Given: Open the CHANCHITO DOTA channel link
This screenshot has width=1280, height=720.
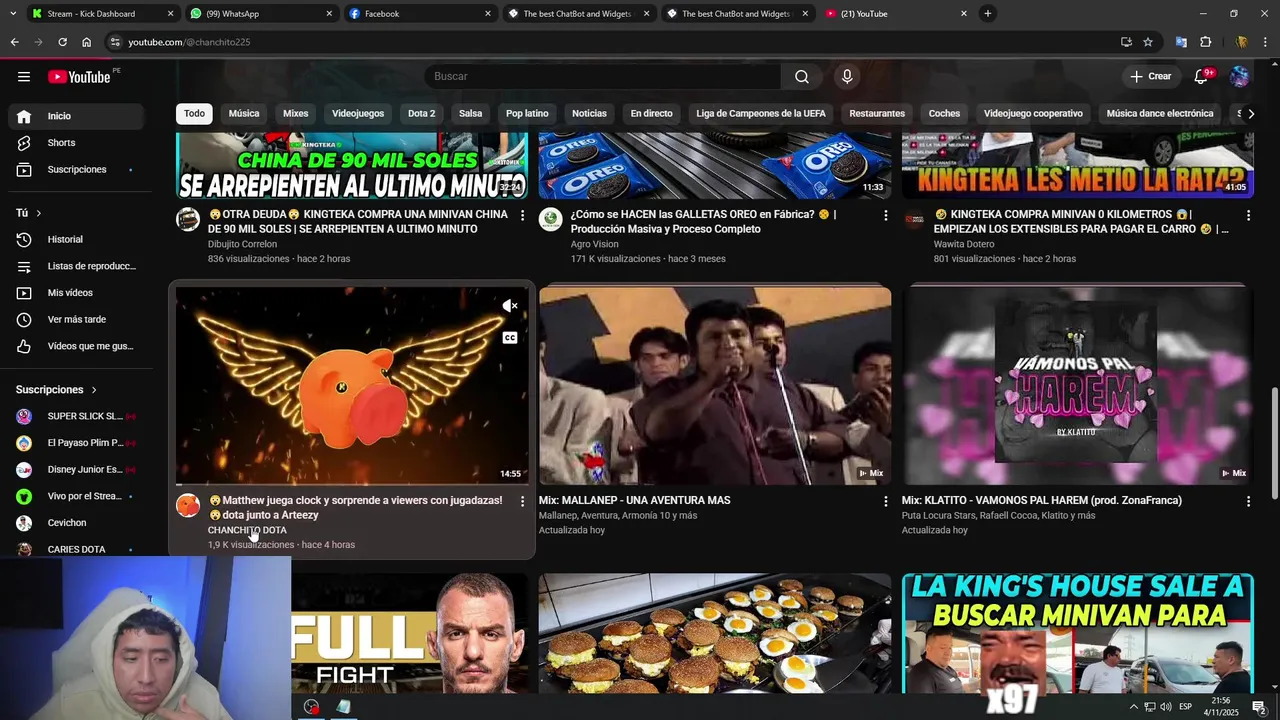Looking at the screenshot, I should coord(247,530).
